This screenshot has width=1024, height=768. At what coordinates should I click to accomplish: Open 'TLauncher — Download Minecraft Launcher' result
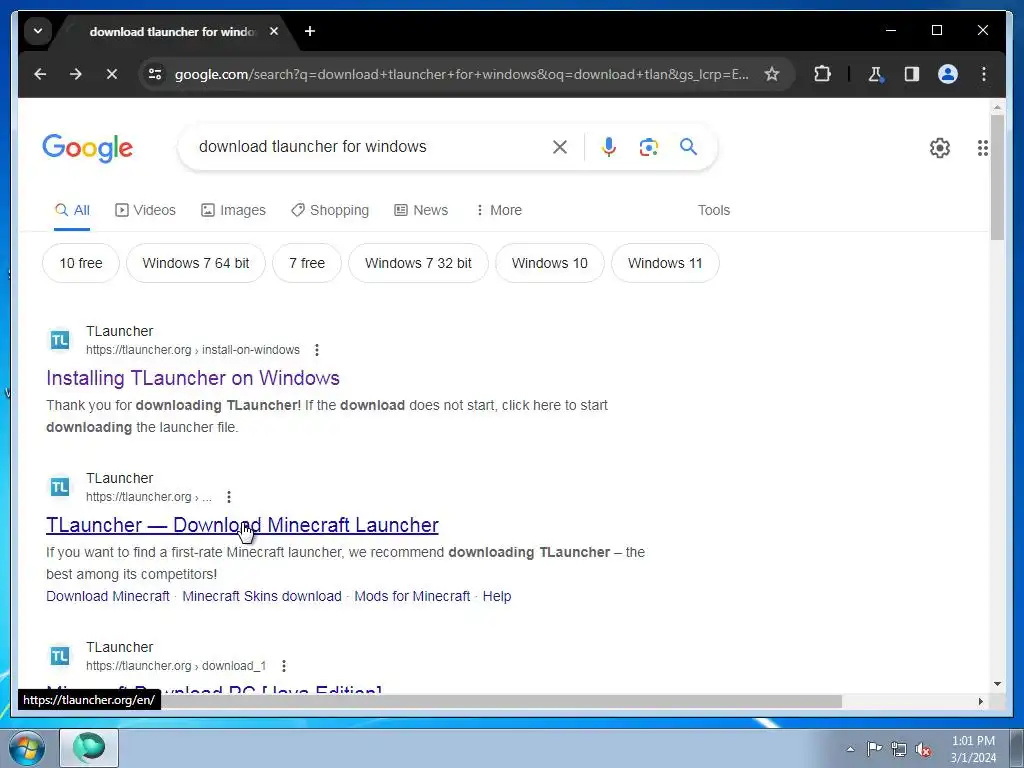[242, 525]
